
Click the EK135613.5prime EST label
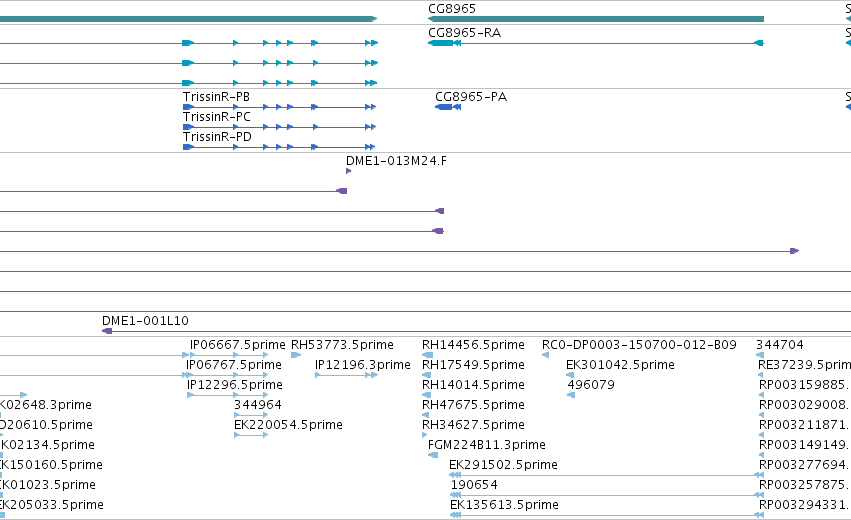504,505
